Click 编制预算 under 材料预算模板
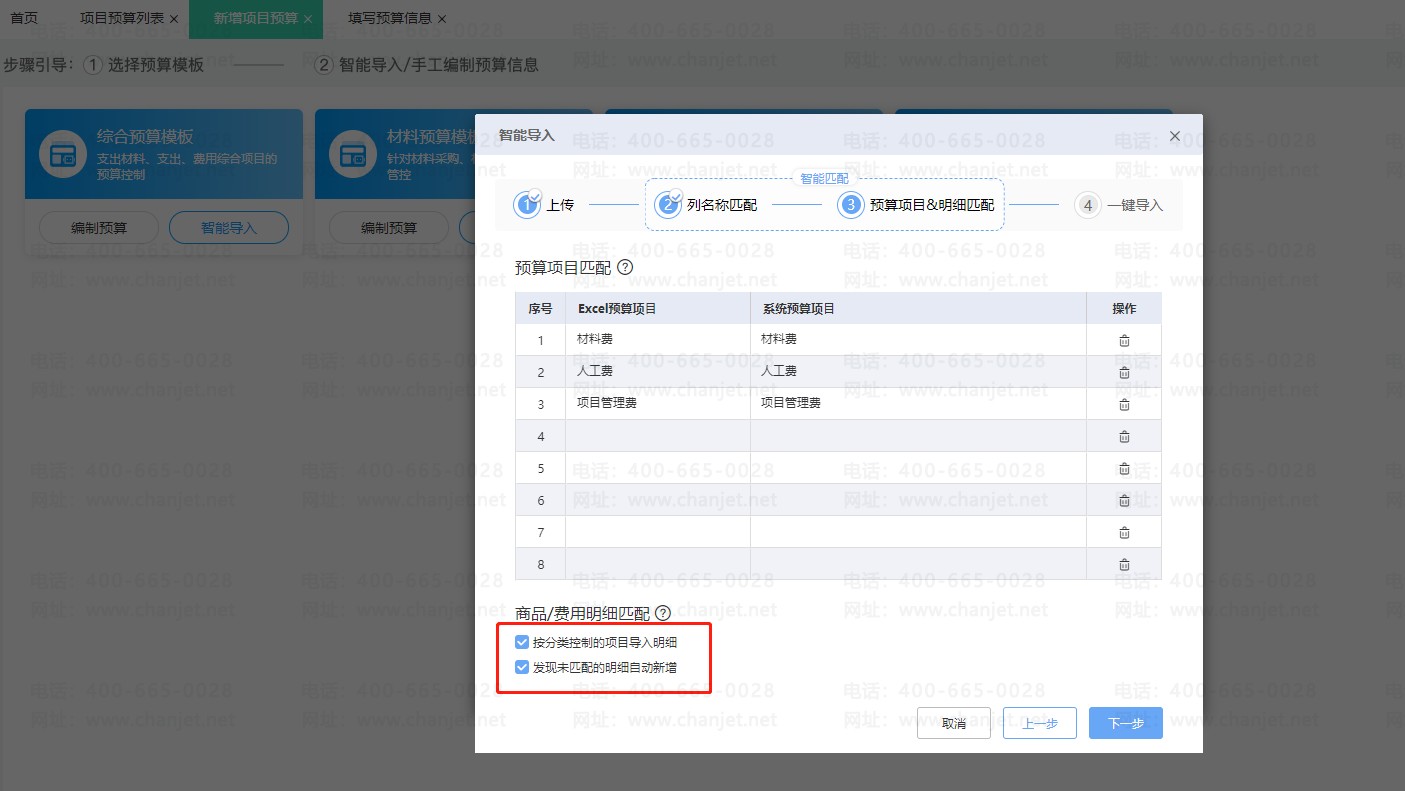Screen dimensions: 1405x791 [x=388, y=228]
